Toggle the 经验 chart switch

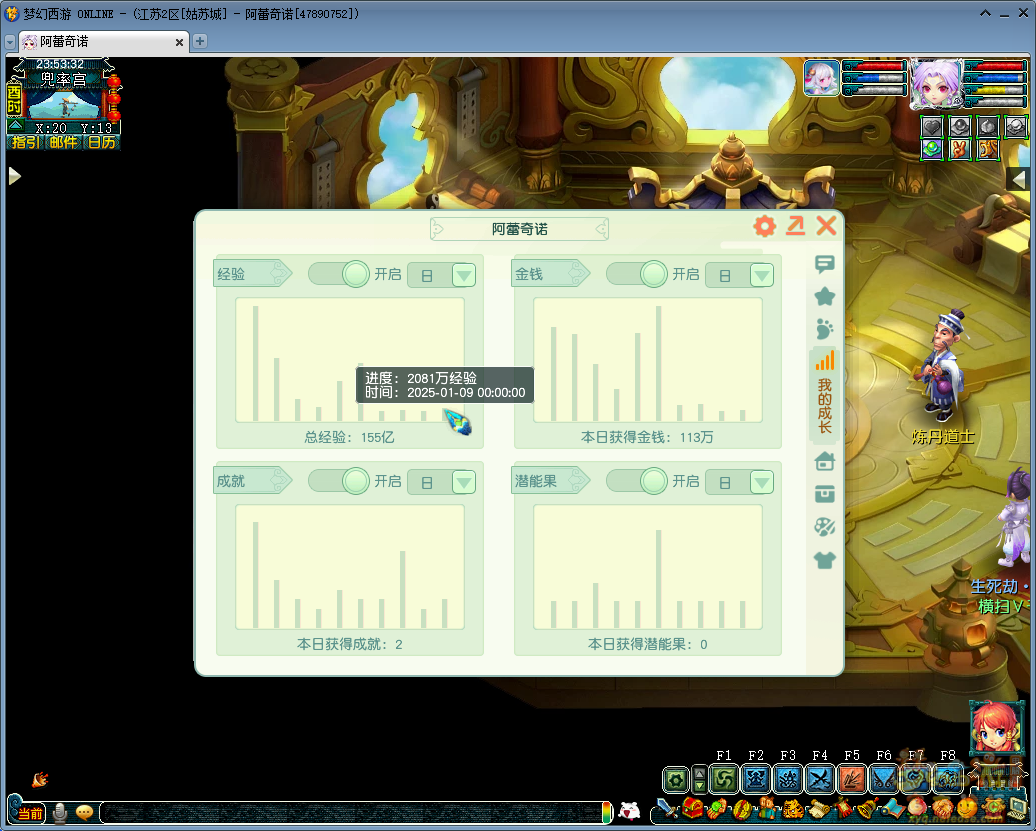pos(340,274)
